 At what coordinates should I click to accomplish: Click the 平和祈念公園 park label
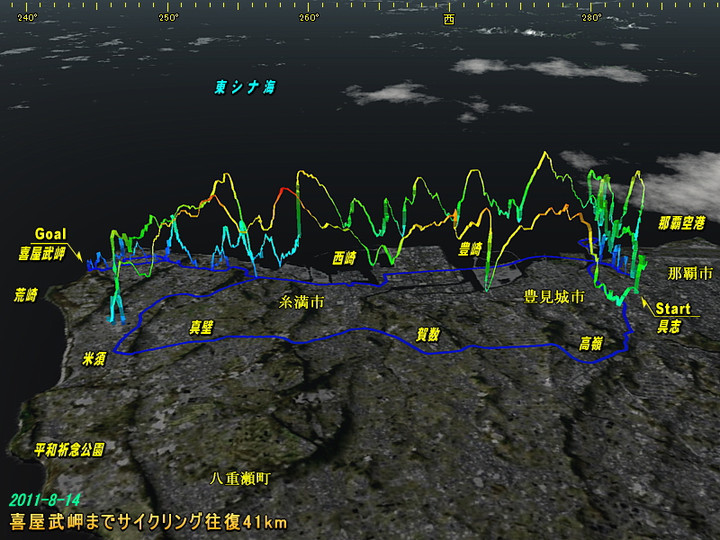[69, 450]
